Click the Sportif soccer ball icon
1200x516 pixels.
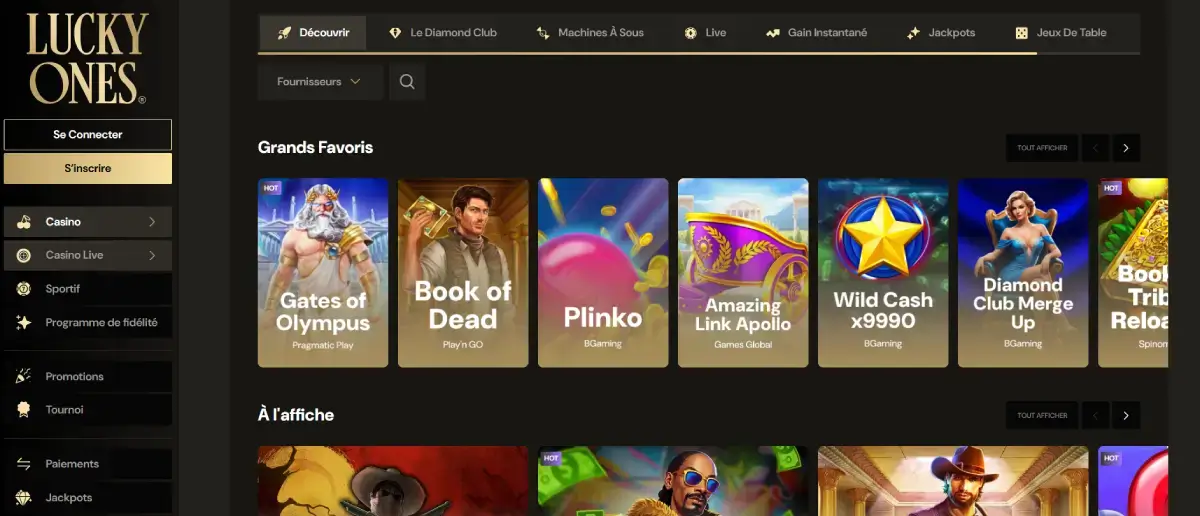[x=24, y=289]
